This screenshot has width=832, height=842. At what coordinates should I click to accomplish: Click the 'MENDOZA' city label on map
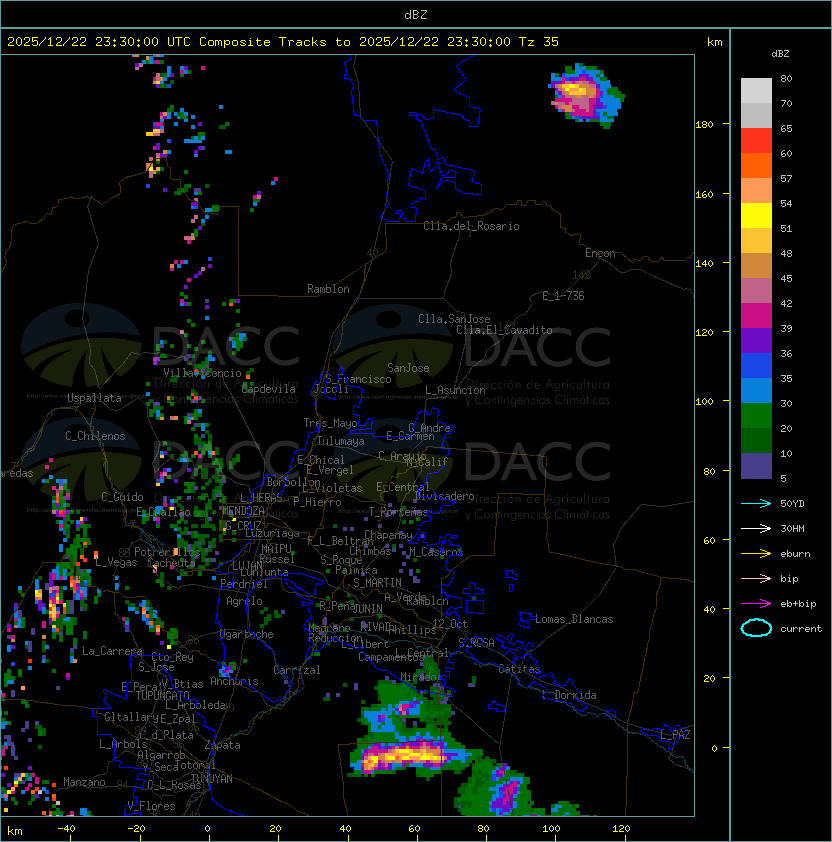point(243,511)
